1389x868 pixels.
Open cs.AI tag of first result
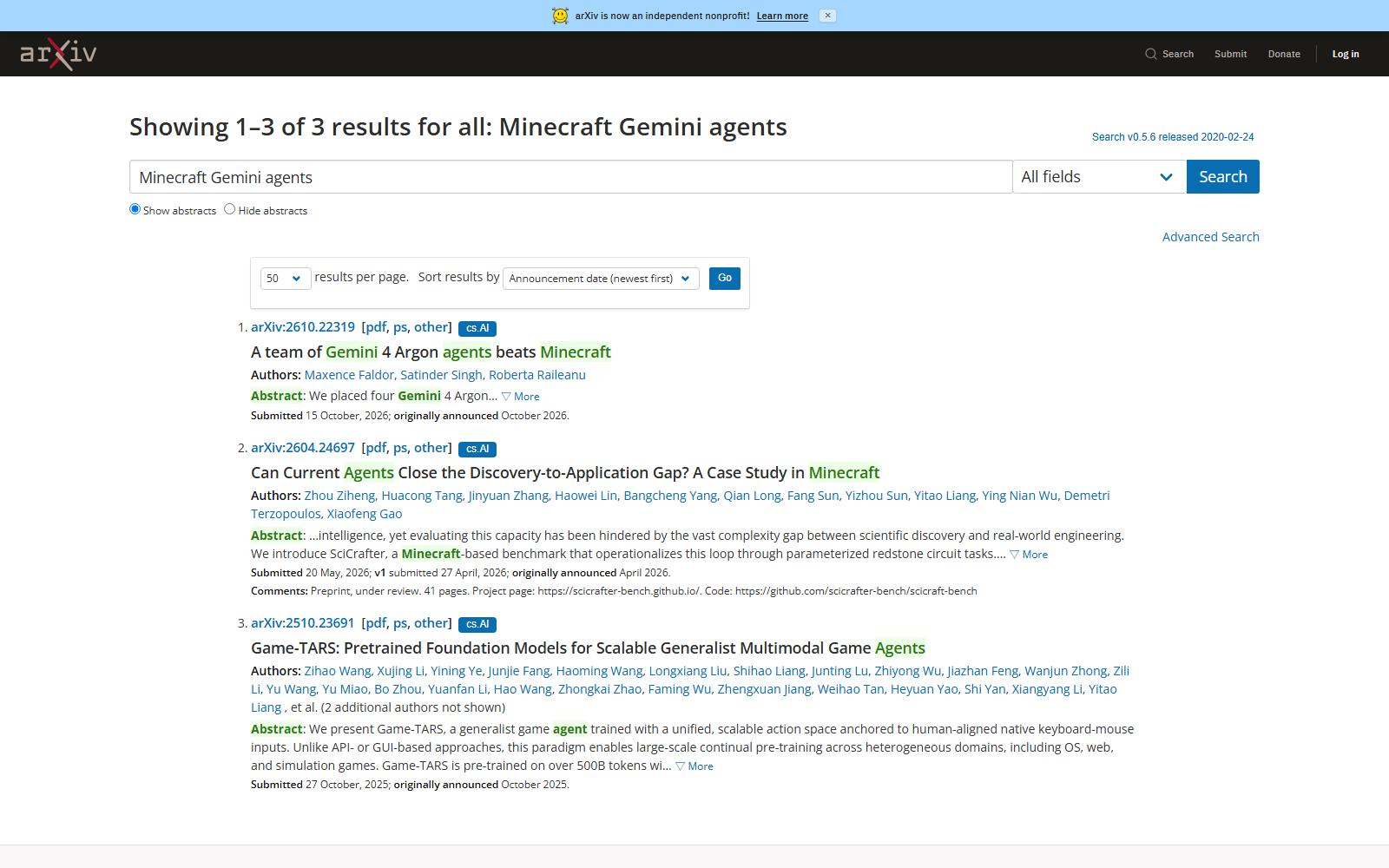pos(477,328)
